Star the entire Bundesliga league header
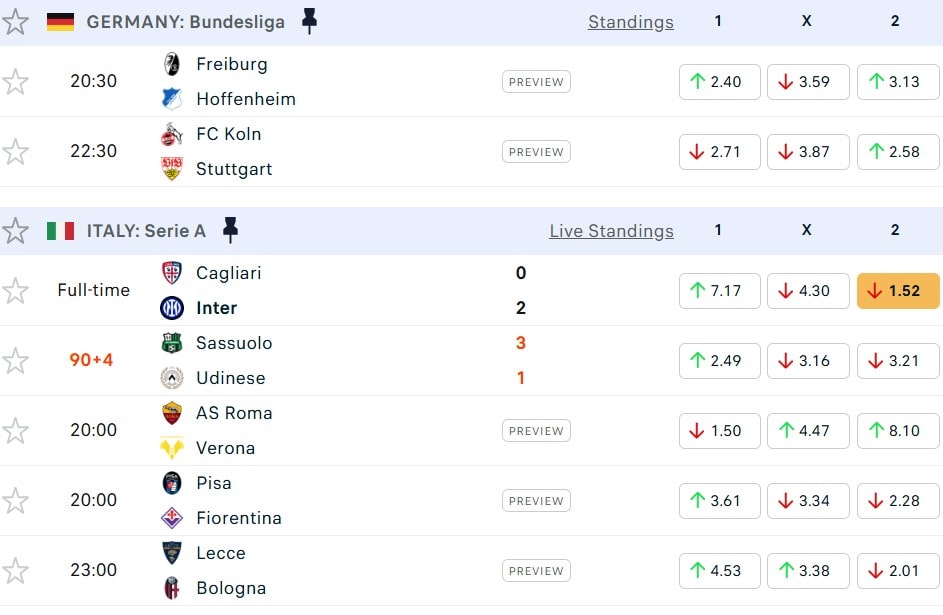This screenshot has height=615, width=943. [x=15, y=21]
